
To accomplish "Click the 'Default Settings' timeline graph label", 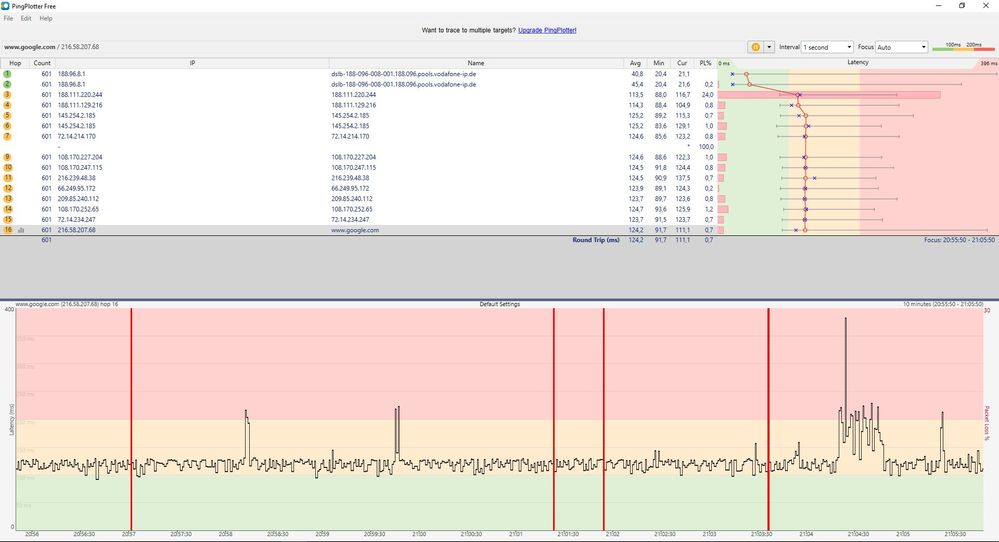I will (500, 304).
